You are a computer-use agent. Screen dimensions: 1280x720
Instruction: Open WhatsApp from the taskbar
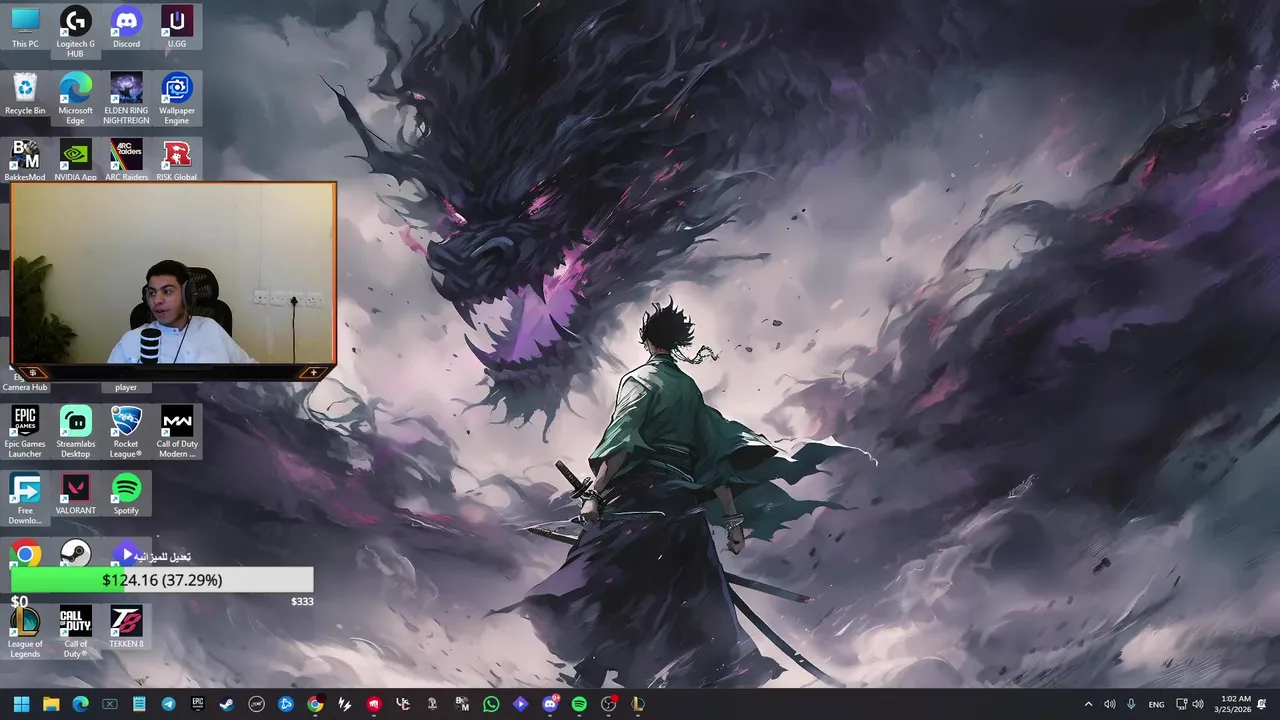click(491, 704)
